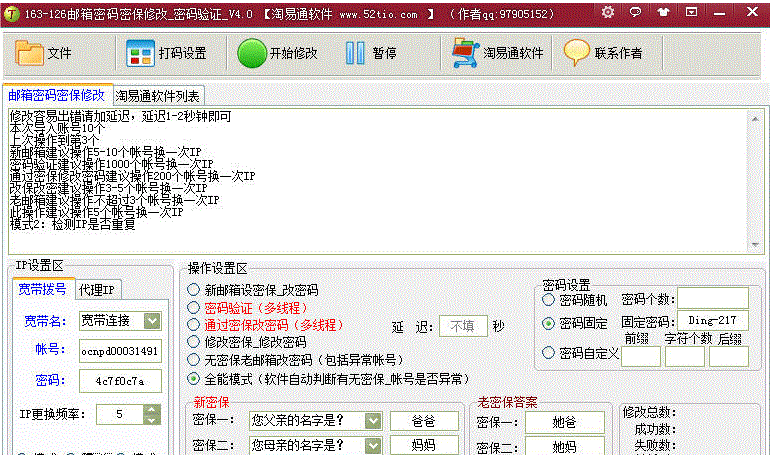Image resolution: width=770 pixels, height=455 pixels.
Task: Open the 密保一 security question dropdown
Action: (373, 421)
